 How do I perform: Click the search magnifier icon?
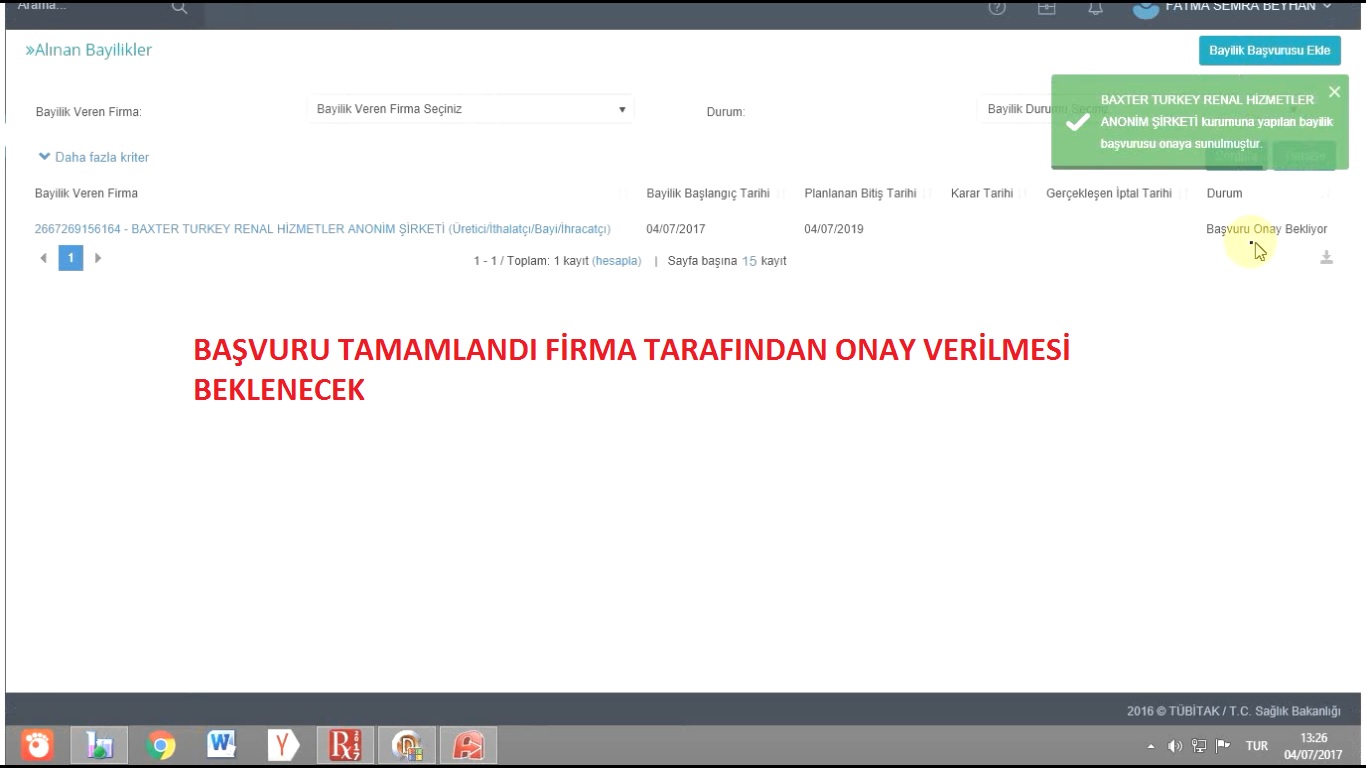point(179,7)
